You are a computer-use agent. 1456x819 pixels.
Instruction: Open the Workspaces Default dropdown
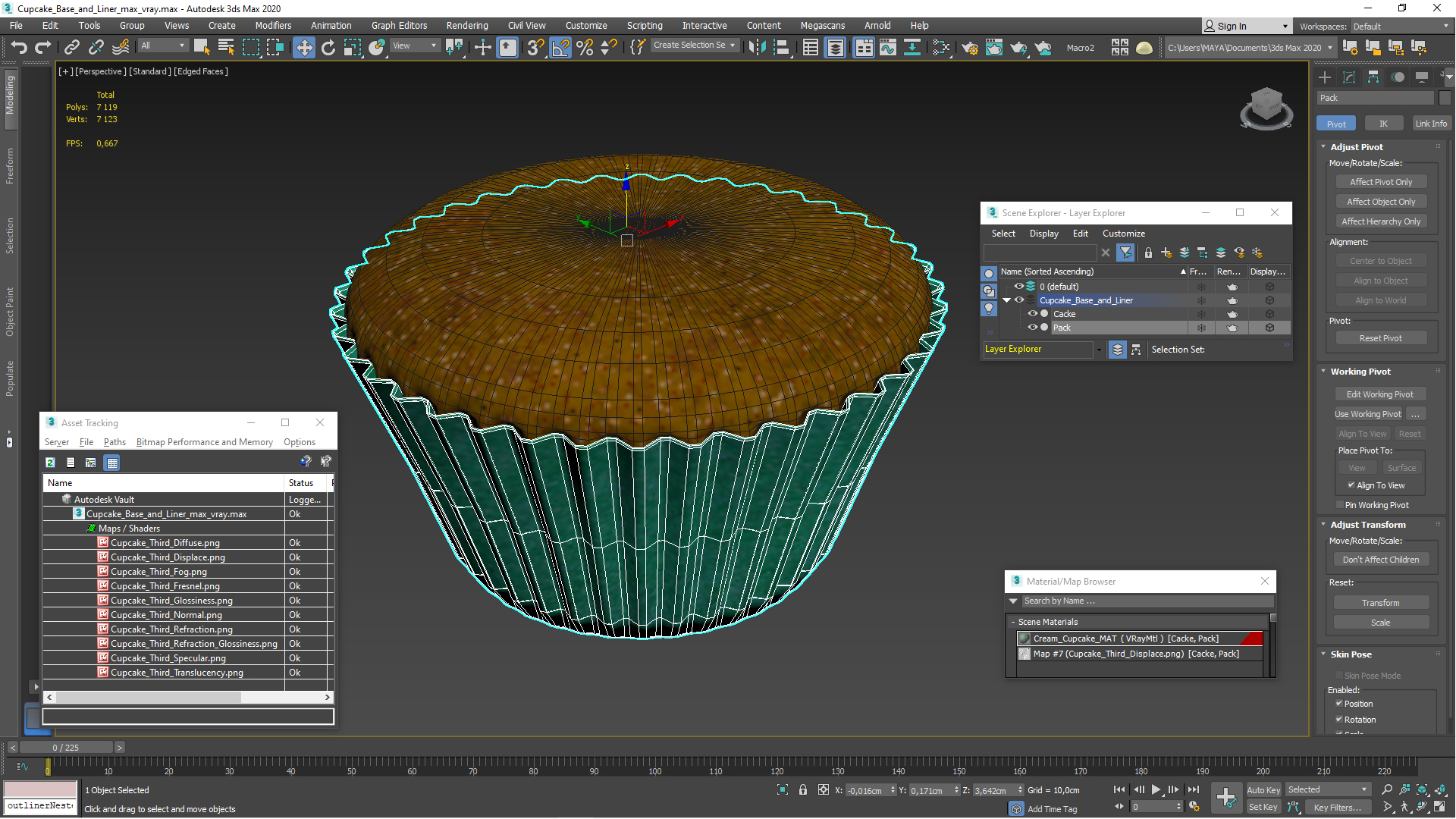[x=1401, y=26]
